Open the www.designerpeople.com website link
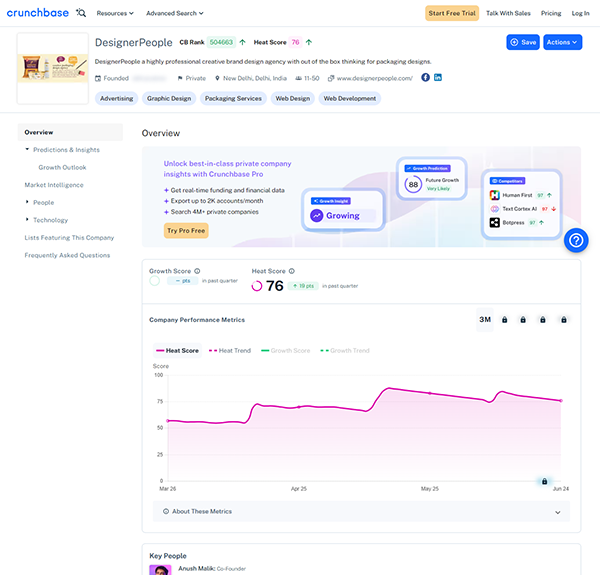 click(375, 78)
